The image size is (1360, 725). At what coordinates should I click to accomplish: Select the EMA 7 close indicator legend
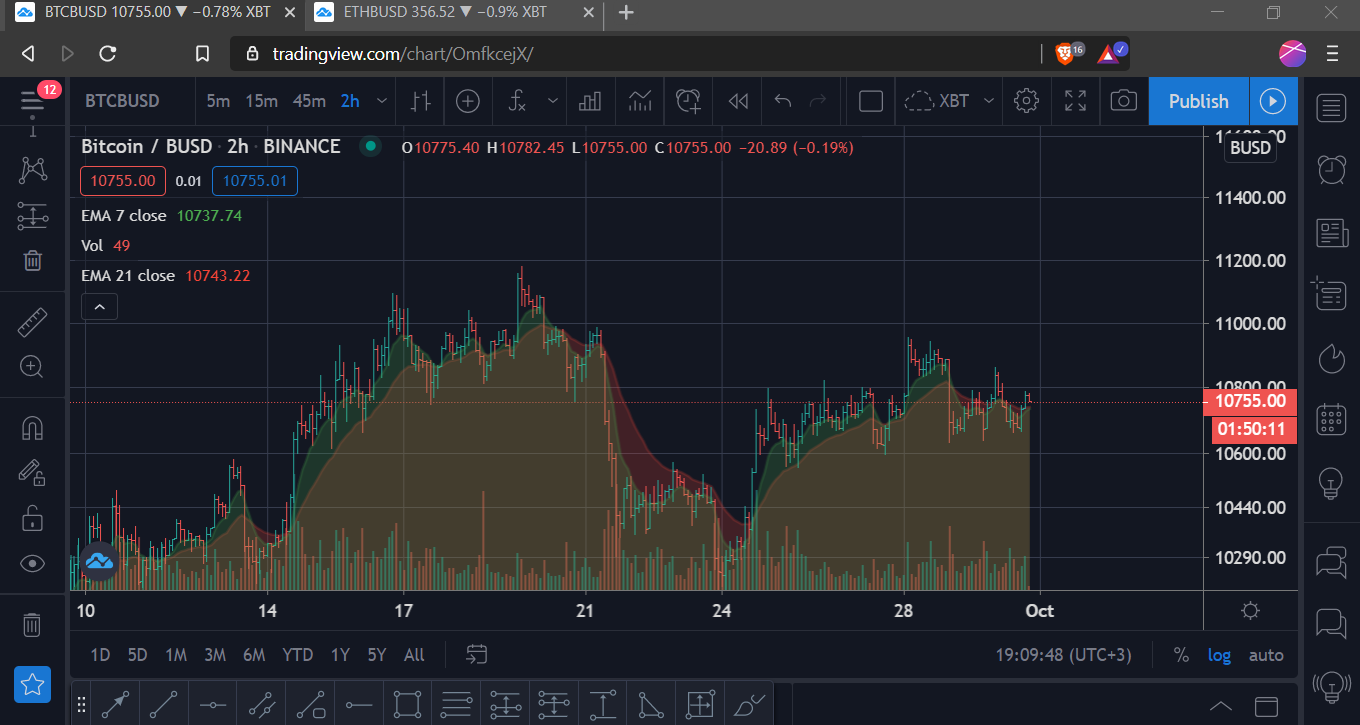point(125,215)
